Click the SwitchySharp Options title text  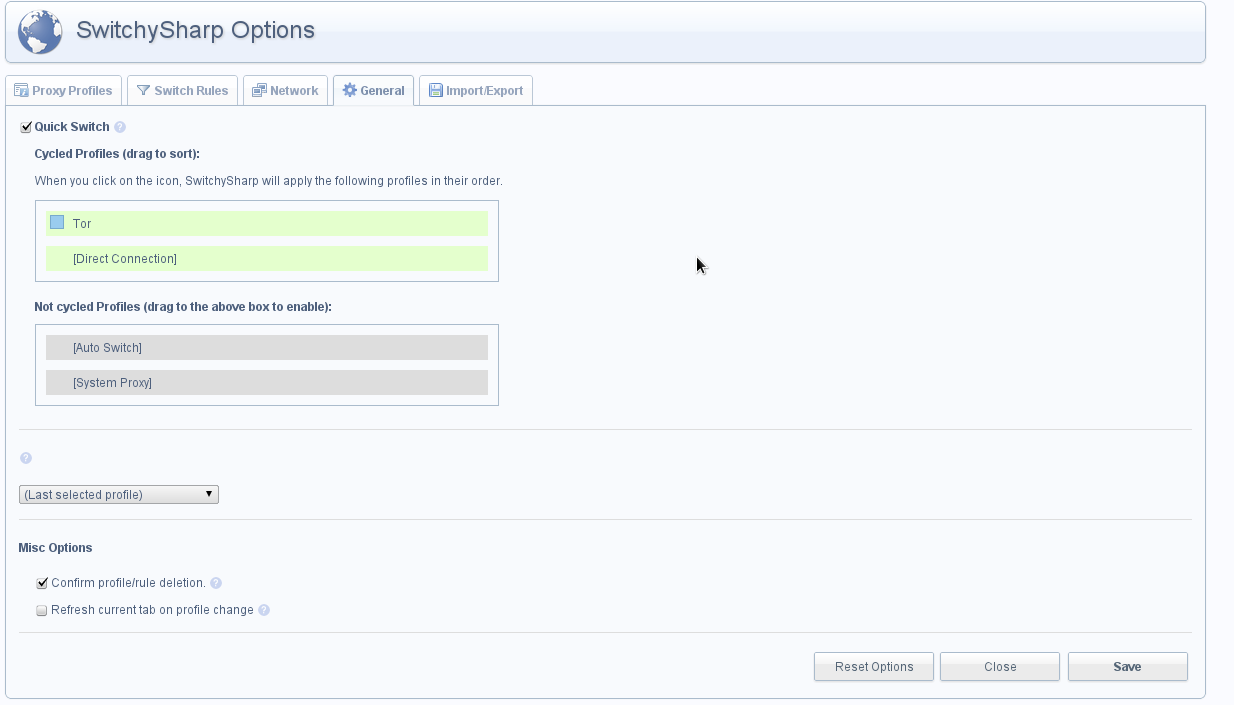196,30
